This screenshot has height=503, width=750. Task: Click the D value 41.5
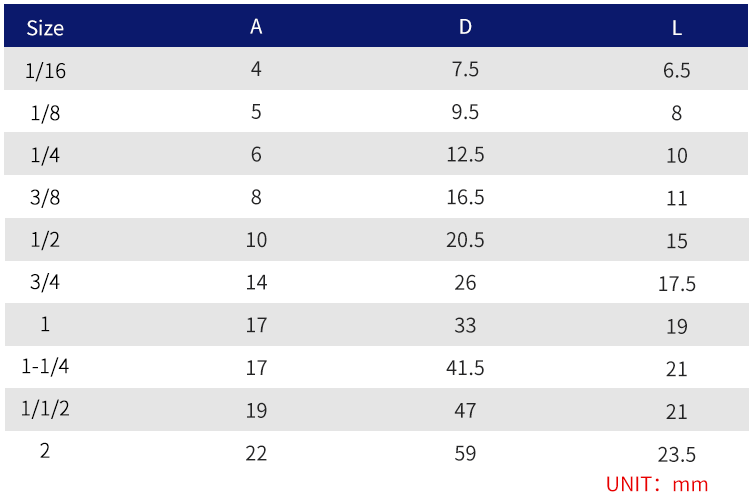coord(465,368)
